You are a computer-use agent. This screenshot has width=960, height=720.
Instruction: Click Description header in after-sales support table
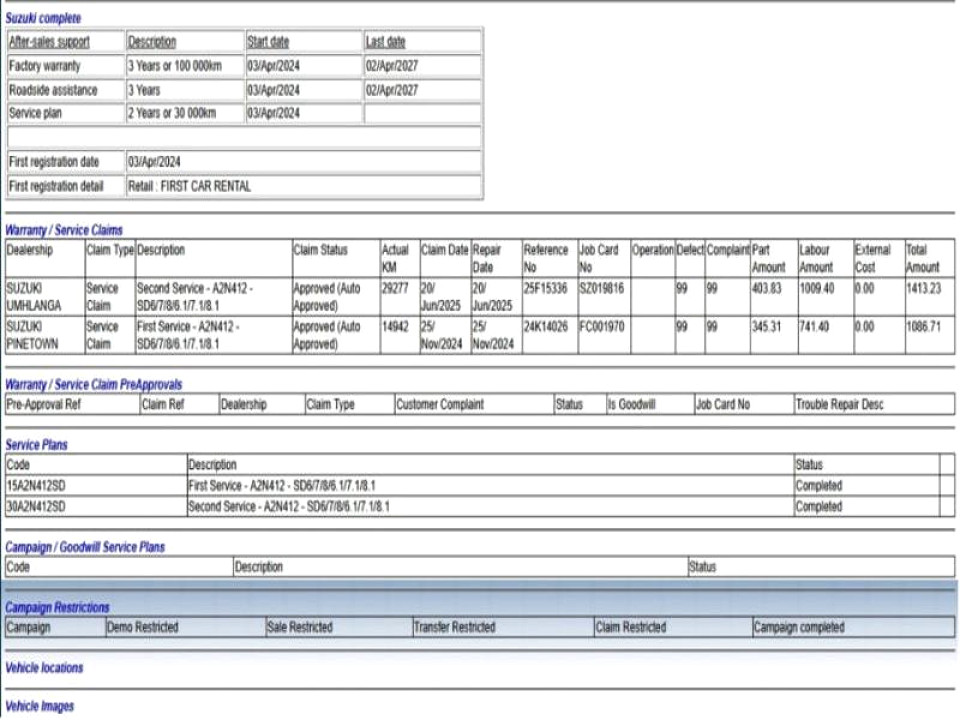[x=152, y=42]
